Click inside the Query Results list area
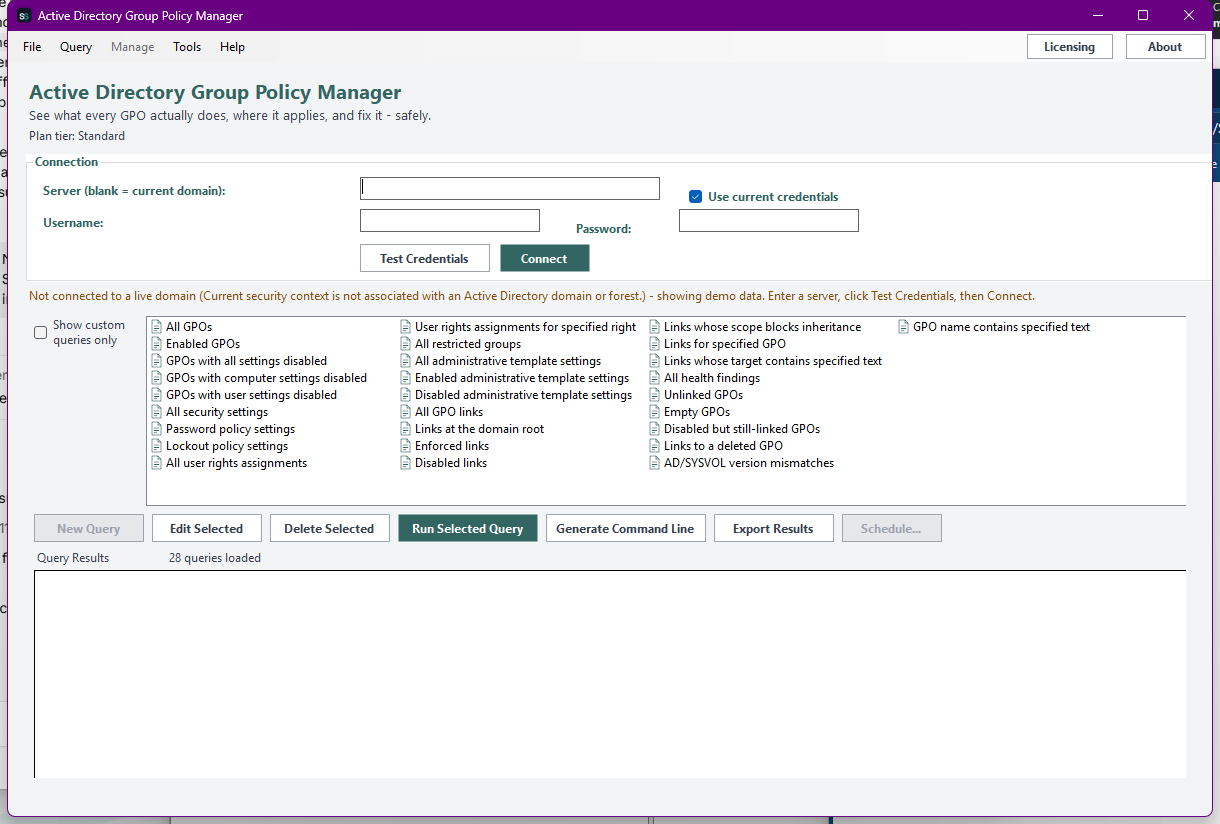Screen dimensions: 1220x824 (x=610, y=674)
